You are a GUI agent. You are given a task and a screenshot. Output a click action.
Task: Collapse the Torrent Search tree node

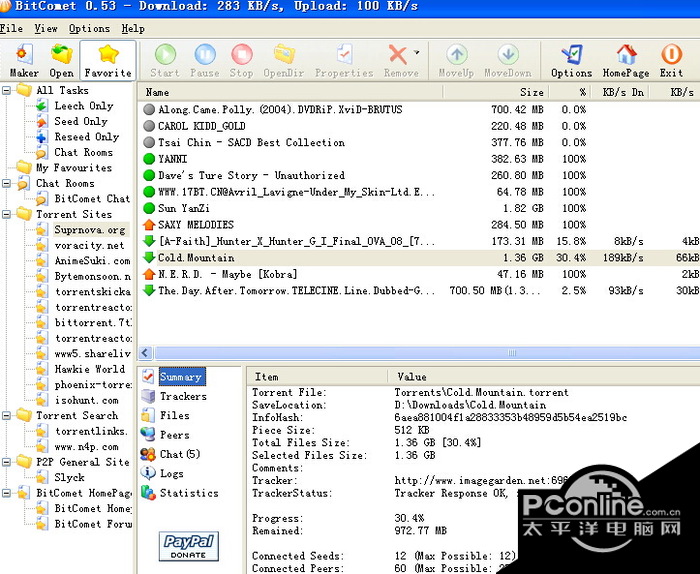[x=7, y=416]
